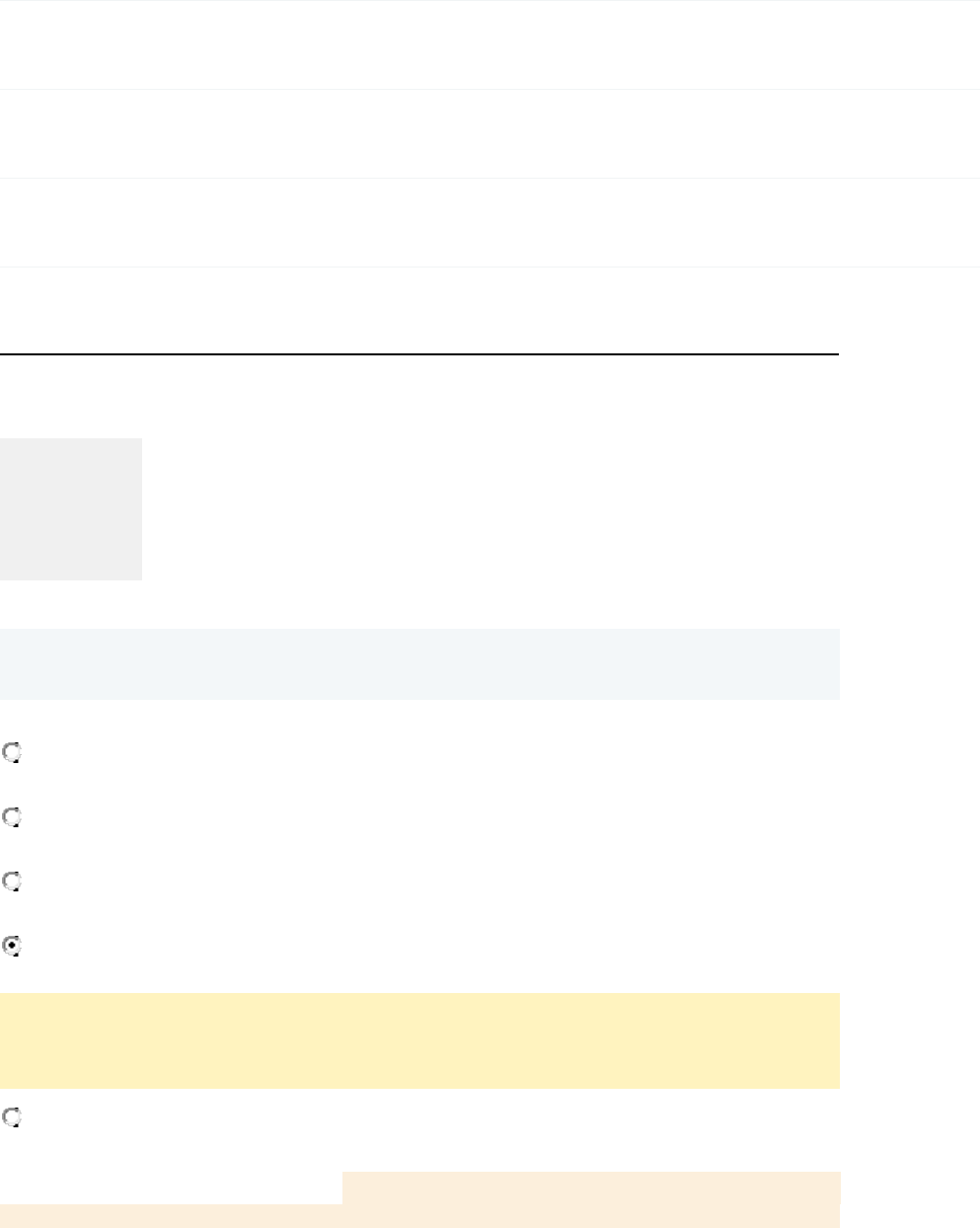The height and width of the screenshot is (1228, 980).
Task: Click the yellow highlighted notice box
Action: pyautogui.click(x=419, y=1040)
